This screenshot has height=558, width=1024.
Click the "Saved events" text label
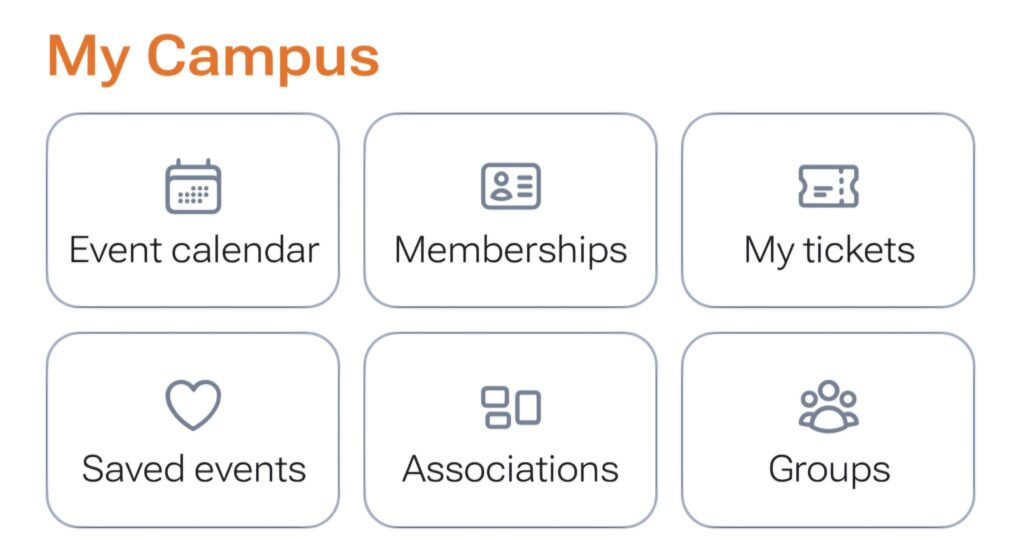click(194, 469)
